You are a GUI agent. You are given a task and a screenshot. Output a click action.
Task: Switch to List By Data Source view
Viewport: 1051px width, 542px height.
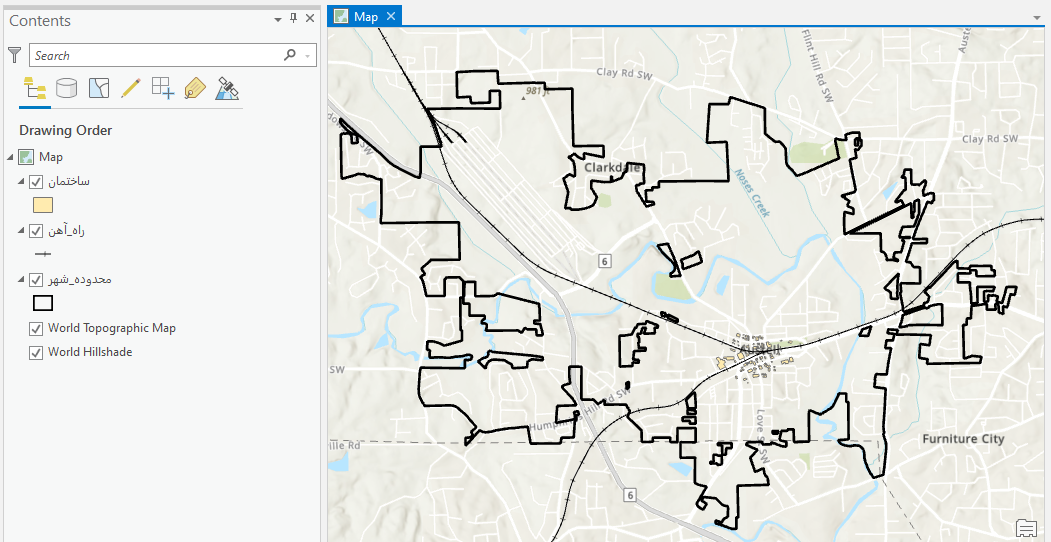click(66, 89)
